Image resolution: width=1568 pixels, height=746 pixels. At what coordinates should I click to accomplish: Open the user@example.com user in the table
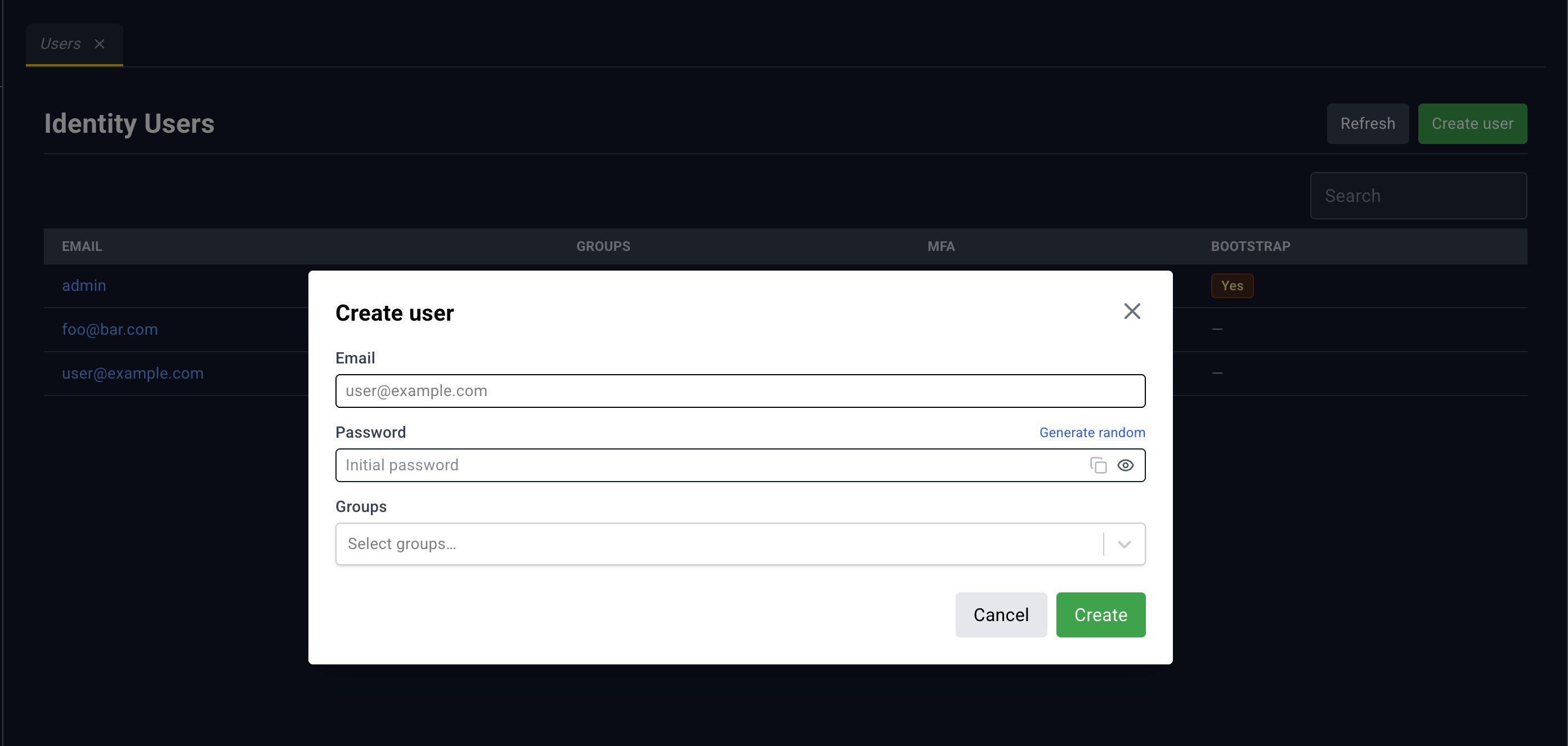tap(133, 373)
